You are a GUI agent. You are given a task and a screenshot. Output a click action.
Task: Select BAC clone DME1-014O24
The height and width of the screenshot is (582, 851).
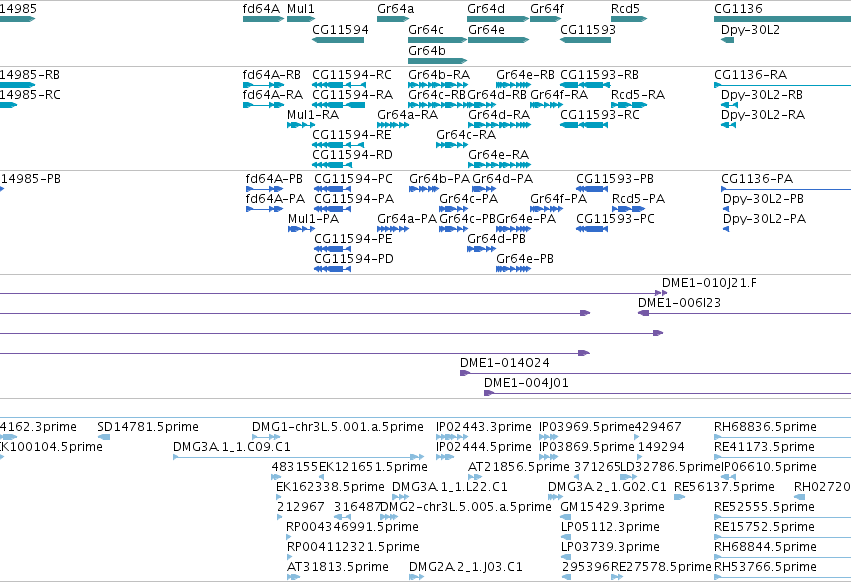click(x=656, y=373)
